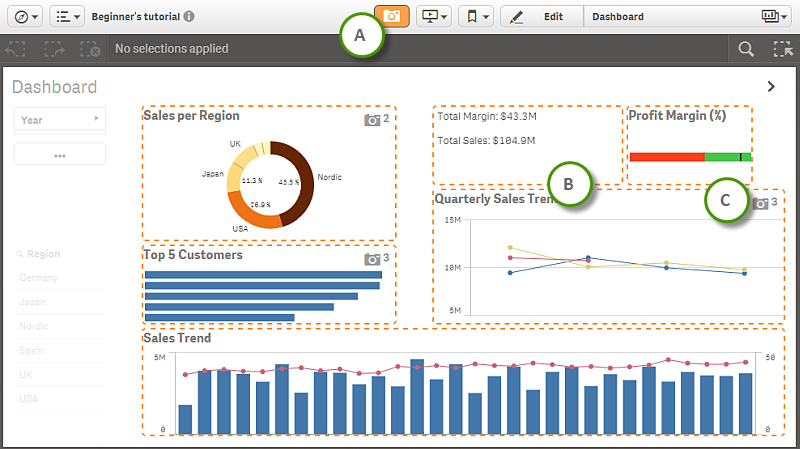800x449 pixels.
Task: Expand the Year filter pane
Action: 59,120
